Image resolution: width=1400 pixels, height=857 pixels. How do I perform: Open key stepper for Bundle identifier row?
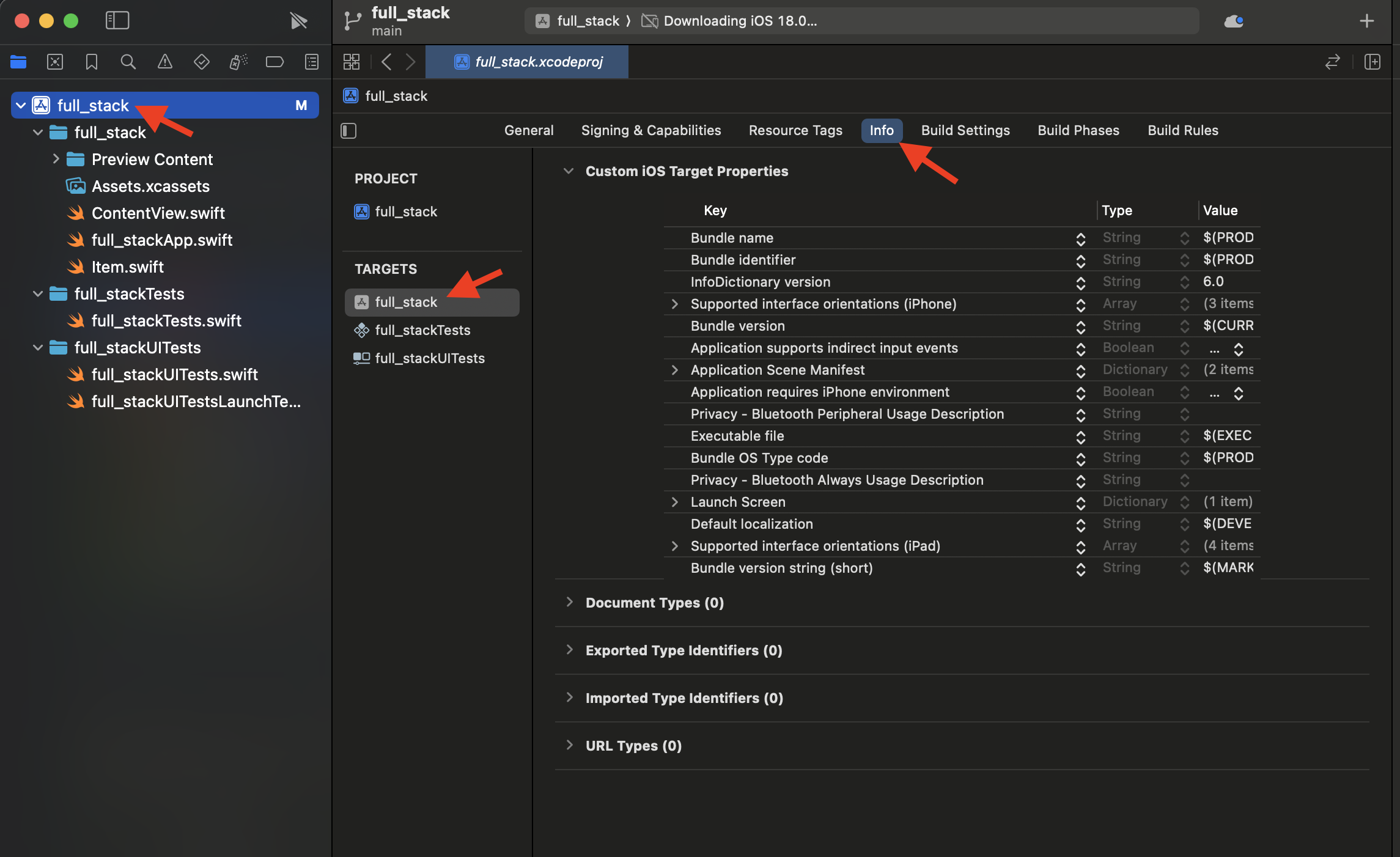[x=1081, y=261]
